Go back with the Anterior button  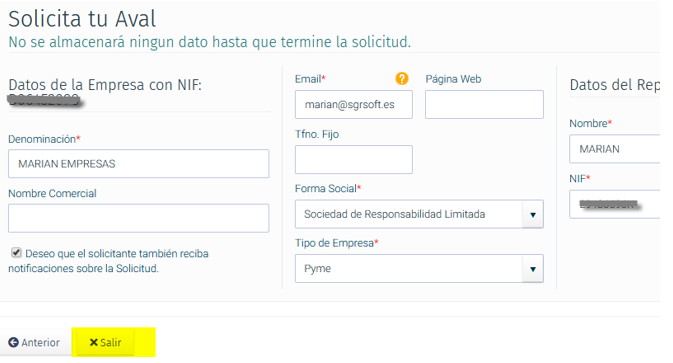click(35, 342)
